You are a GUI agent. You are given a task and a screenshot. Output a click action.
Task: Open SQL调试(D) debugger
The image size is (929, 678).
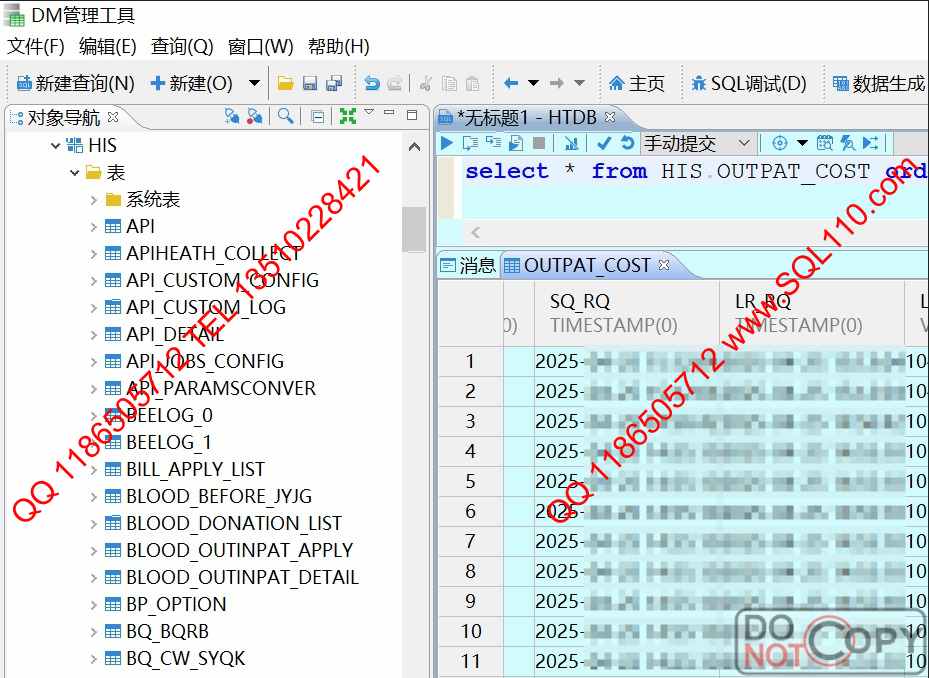click(749, 84)
